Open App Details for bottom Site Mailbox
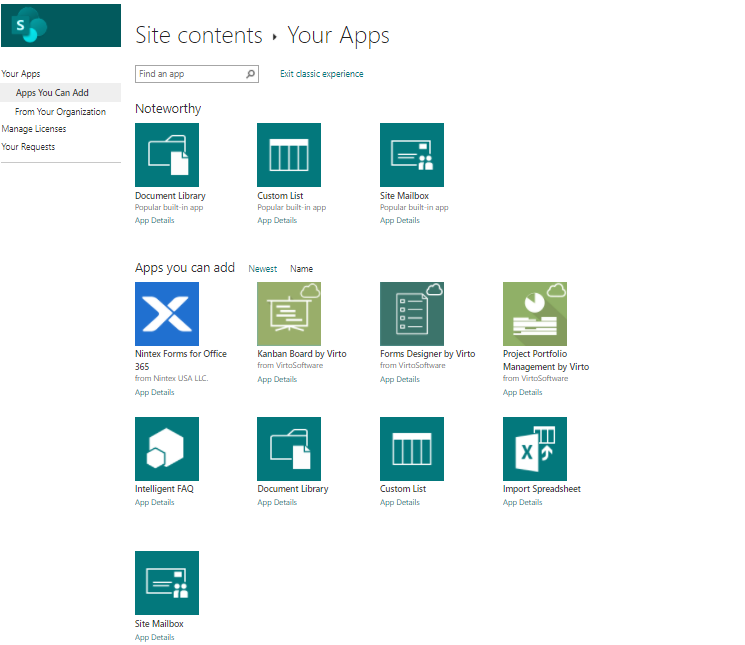This screenshot has width=745, height=645. [154, 637]
